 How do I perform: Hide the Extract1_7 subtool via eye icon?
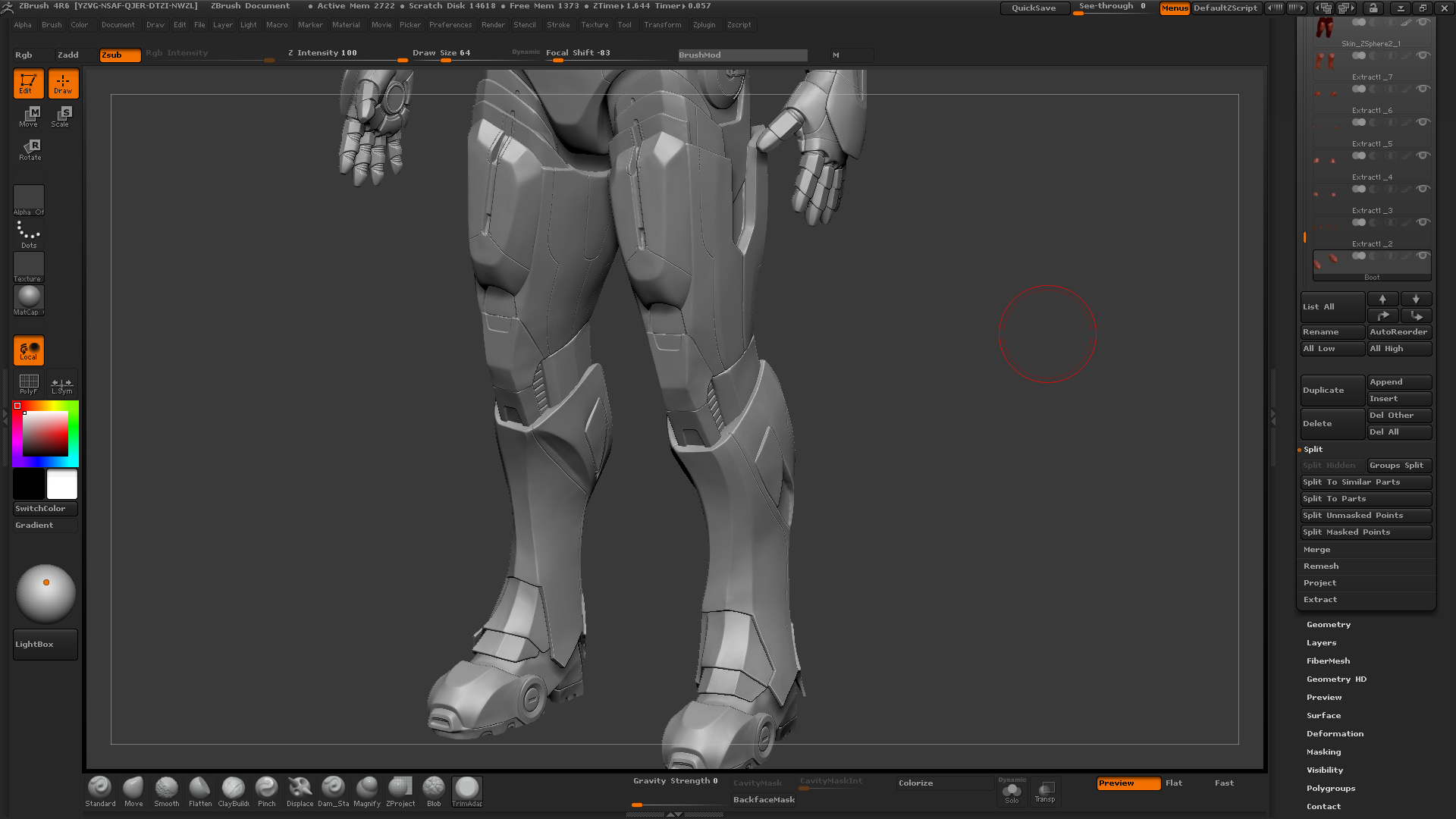point(1423,55)
